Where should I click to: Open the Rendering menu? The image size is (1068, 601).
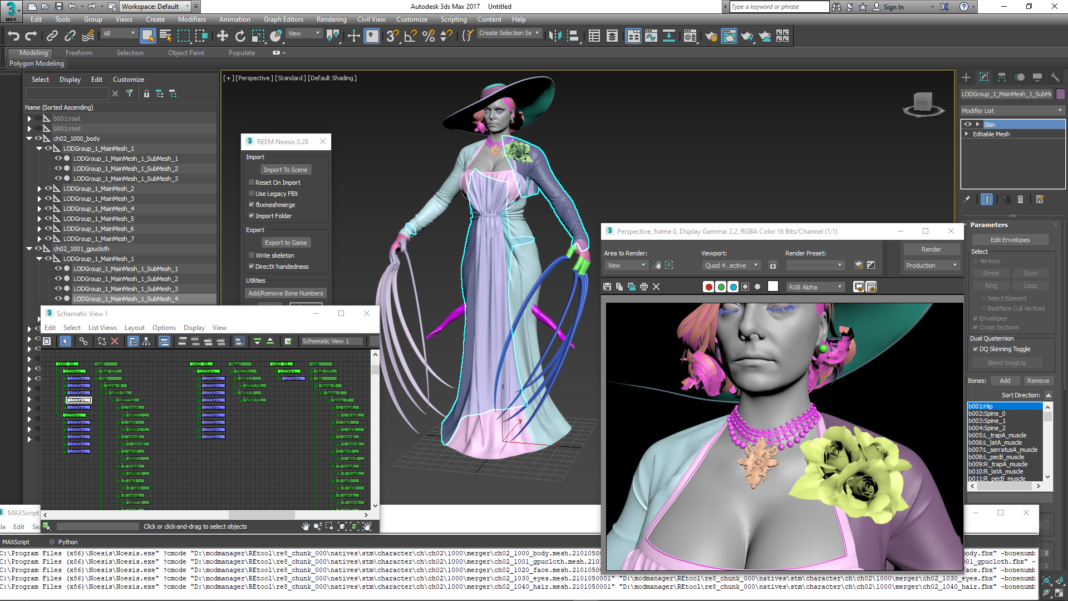(331, 19)
